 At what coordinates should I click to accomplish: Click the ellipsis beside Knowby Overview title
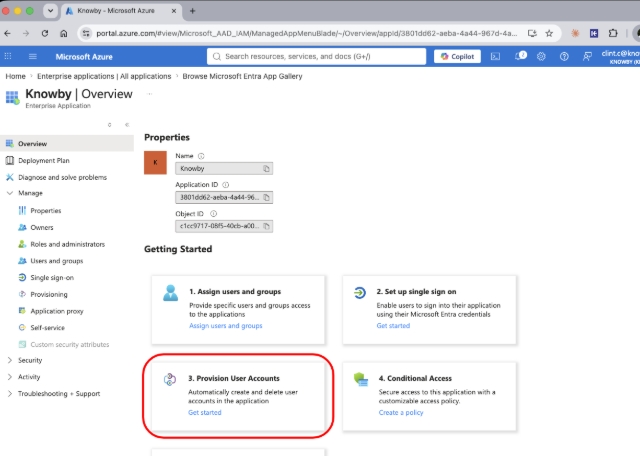pos(150,94)
